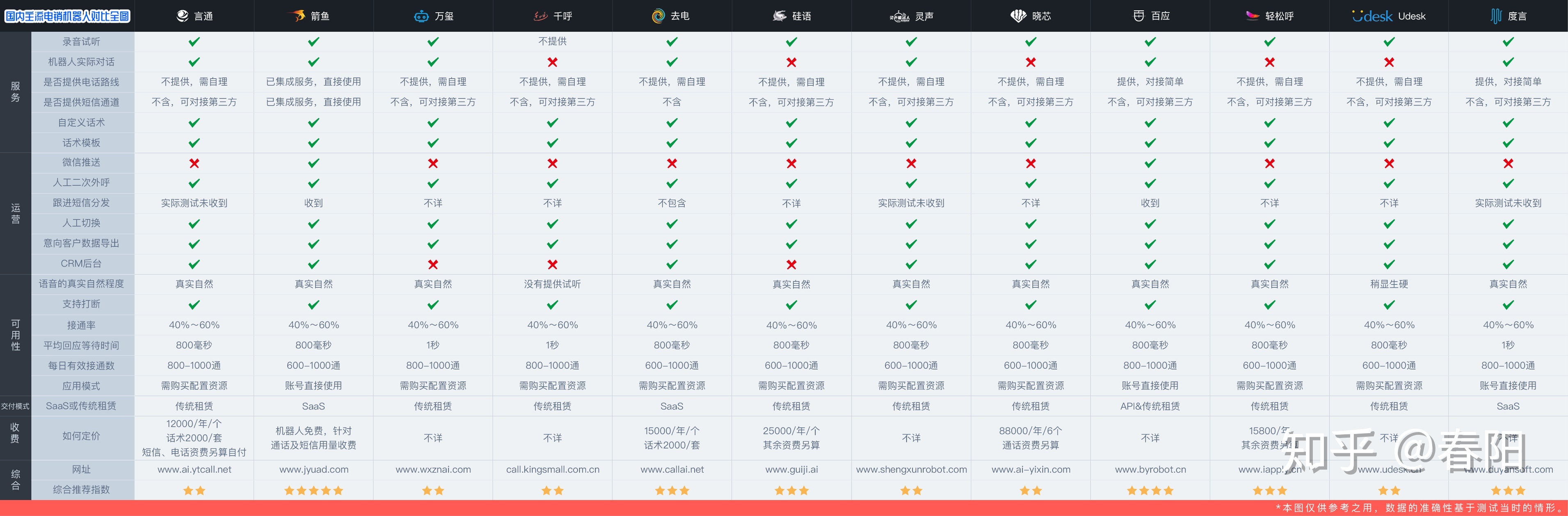Viewport: 1568px width, 516px height.
Task: Click the 言通 logo icon in header
Action: click(x=182, y=16)
